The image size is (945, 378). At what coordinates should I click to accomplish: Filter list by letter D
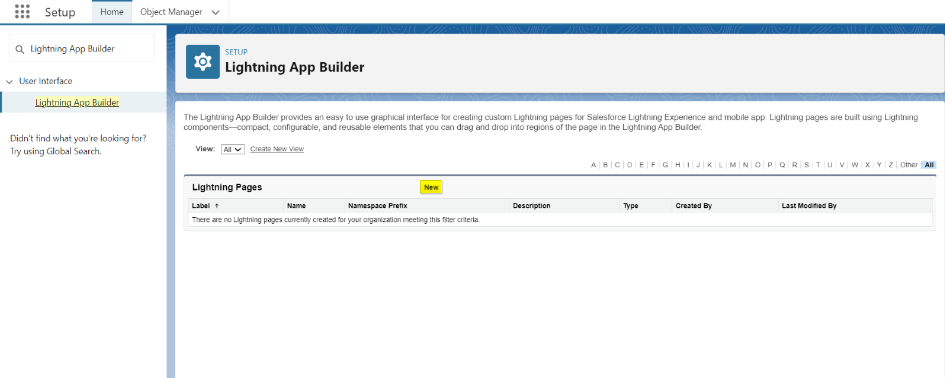[630, 165]
